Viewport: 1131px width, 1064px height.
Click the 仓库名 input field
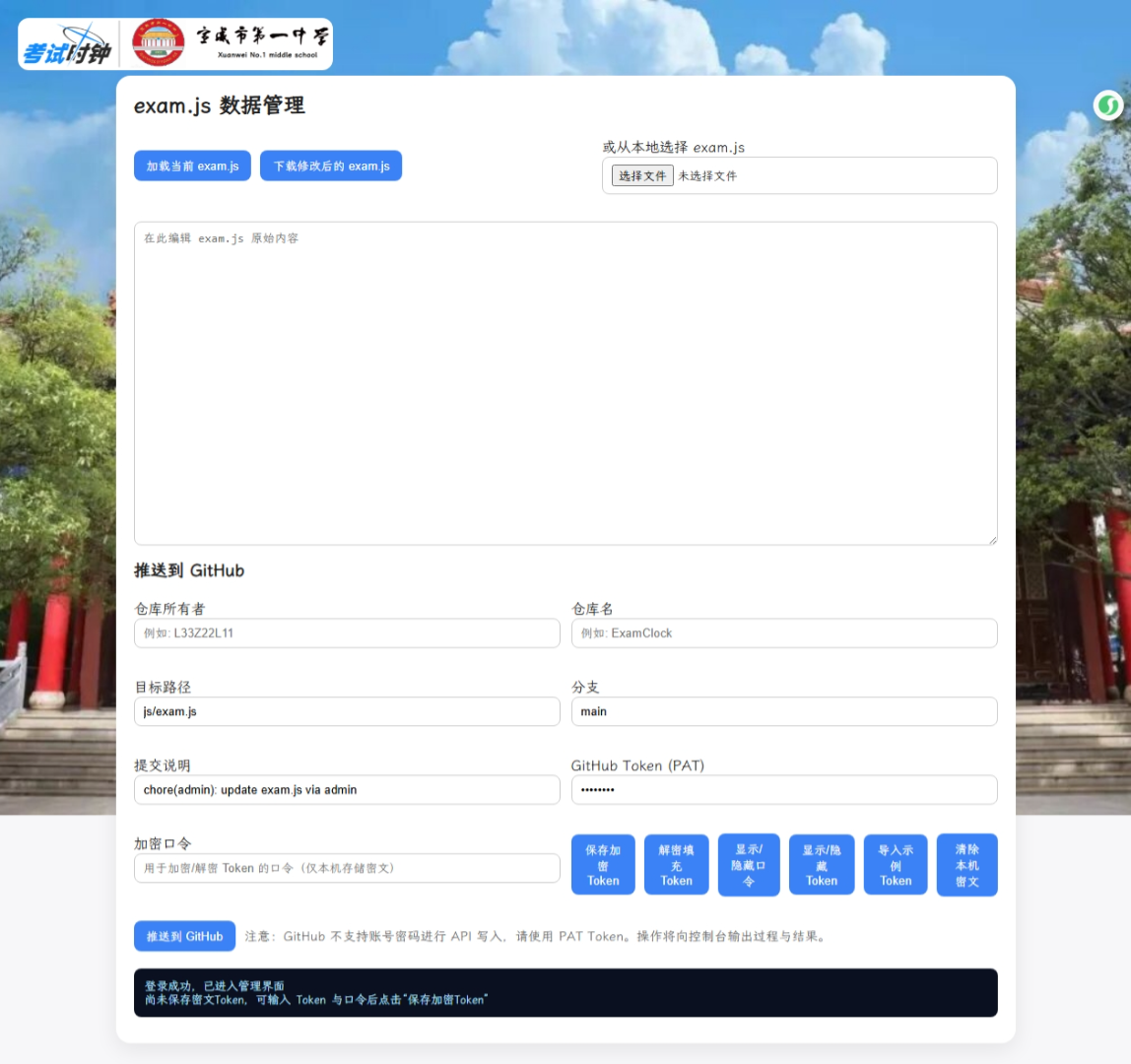(x=784, y=632)
